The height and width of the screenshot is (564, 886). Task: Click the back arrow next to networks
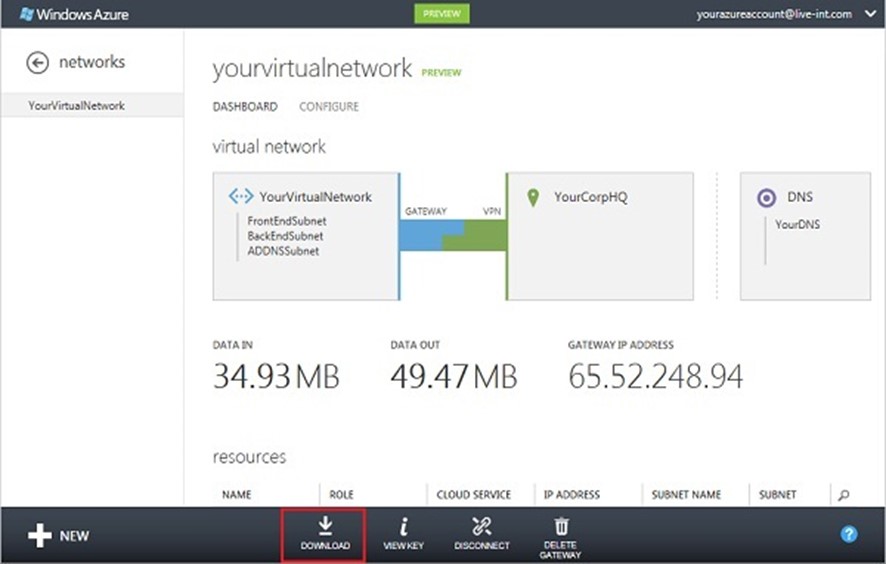tap(37, 62)
